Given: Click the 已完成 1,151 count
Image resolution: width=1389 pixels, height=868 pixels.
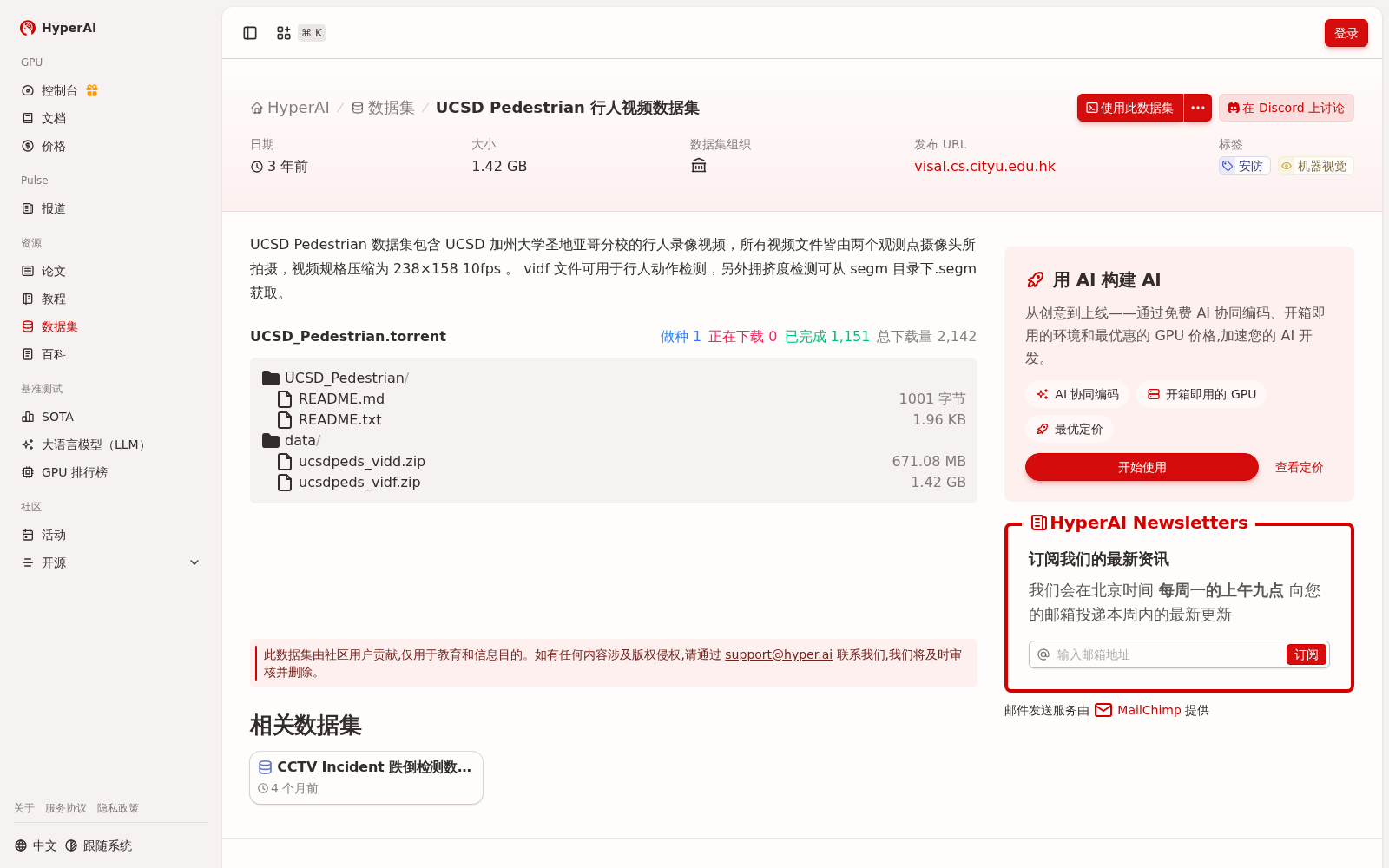Looking at the screenshot, I should (x=827, y=336).
